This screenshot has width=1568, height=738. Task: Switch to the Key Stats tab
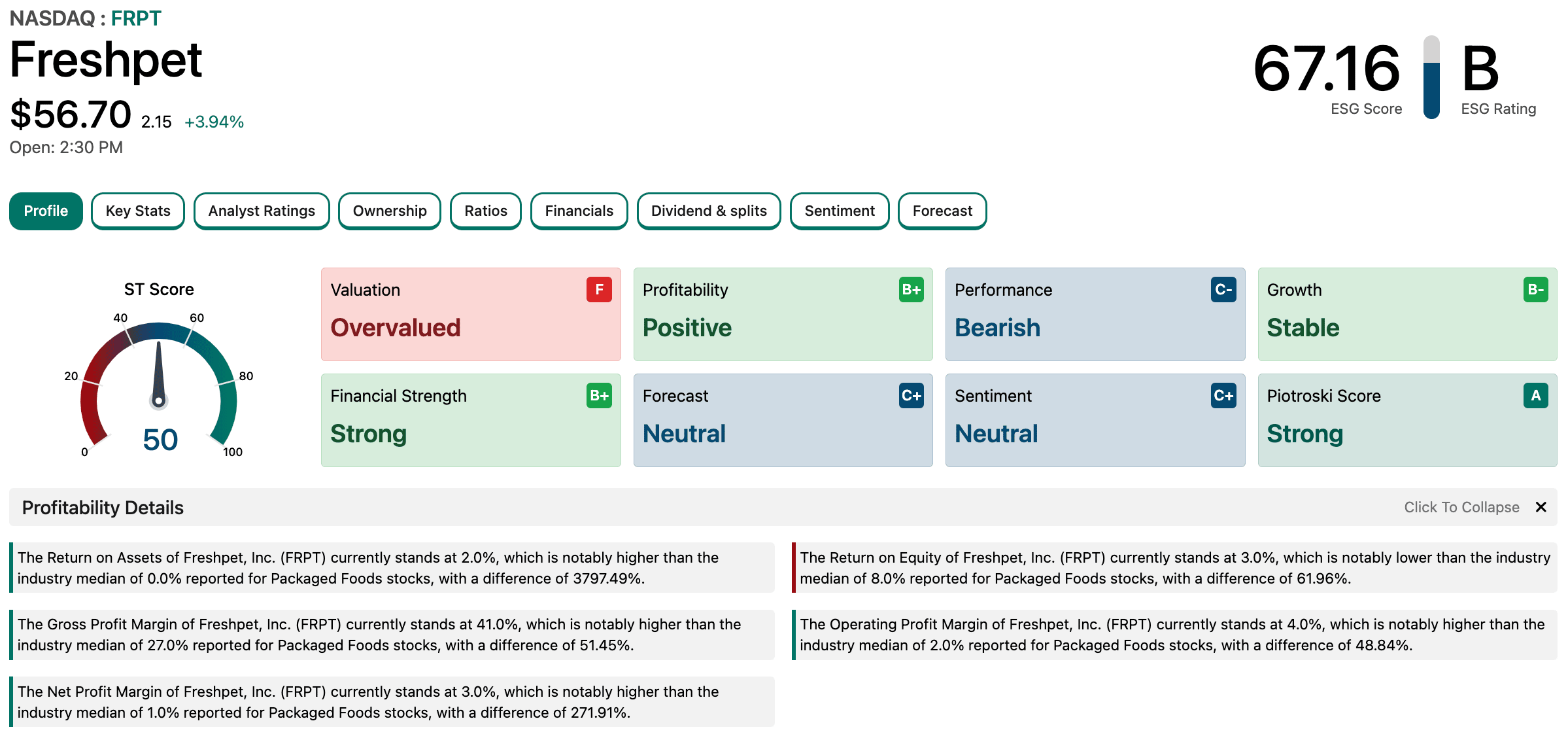138,211
